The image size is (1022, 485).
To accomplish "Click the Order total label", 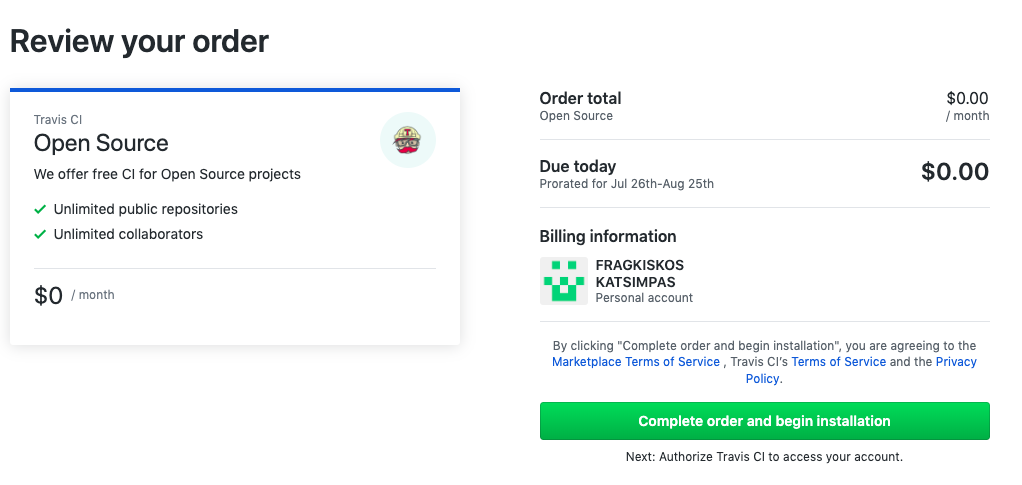I will [x=580, y=98].
